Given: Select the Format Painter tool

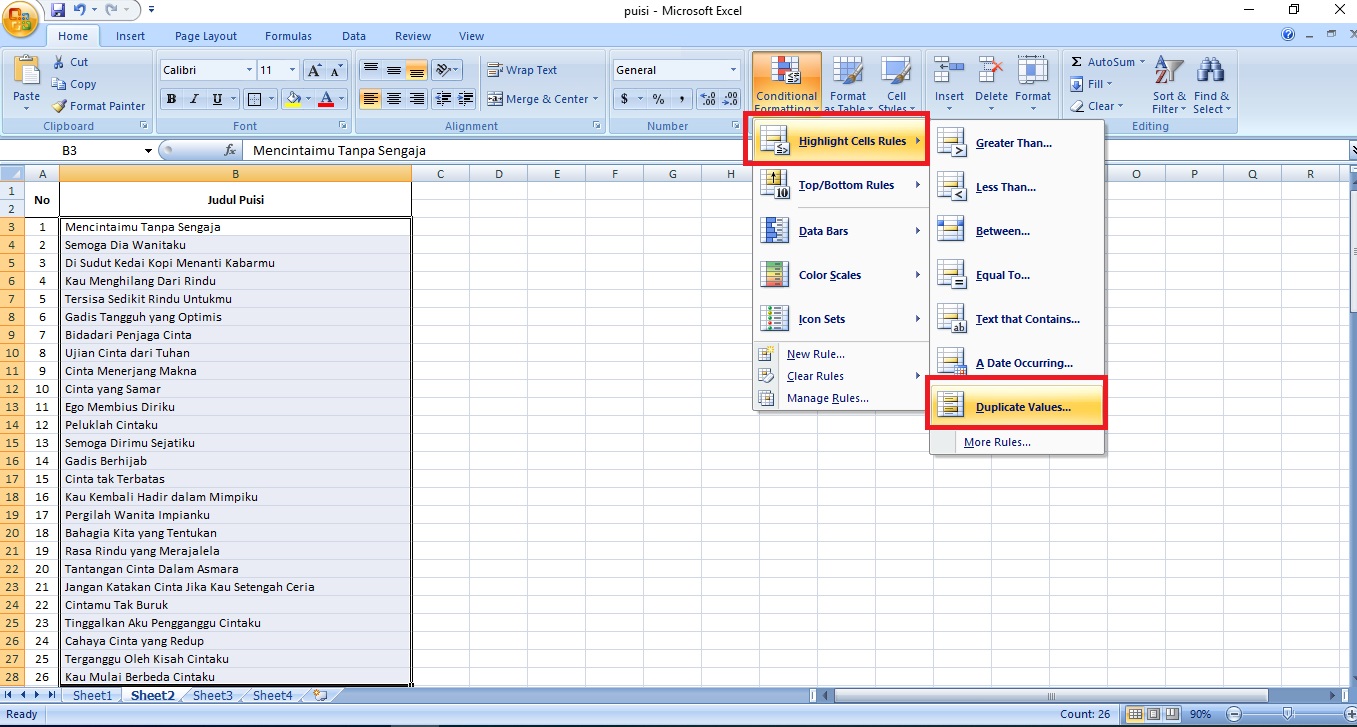Looking at the screenshot, I should 98,105.
